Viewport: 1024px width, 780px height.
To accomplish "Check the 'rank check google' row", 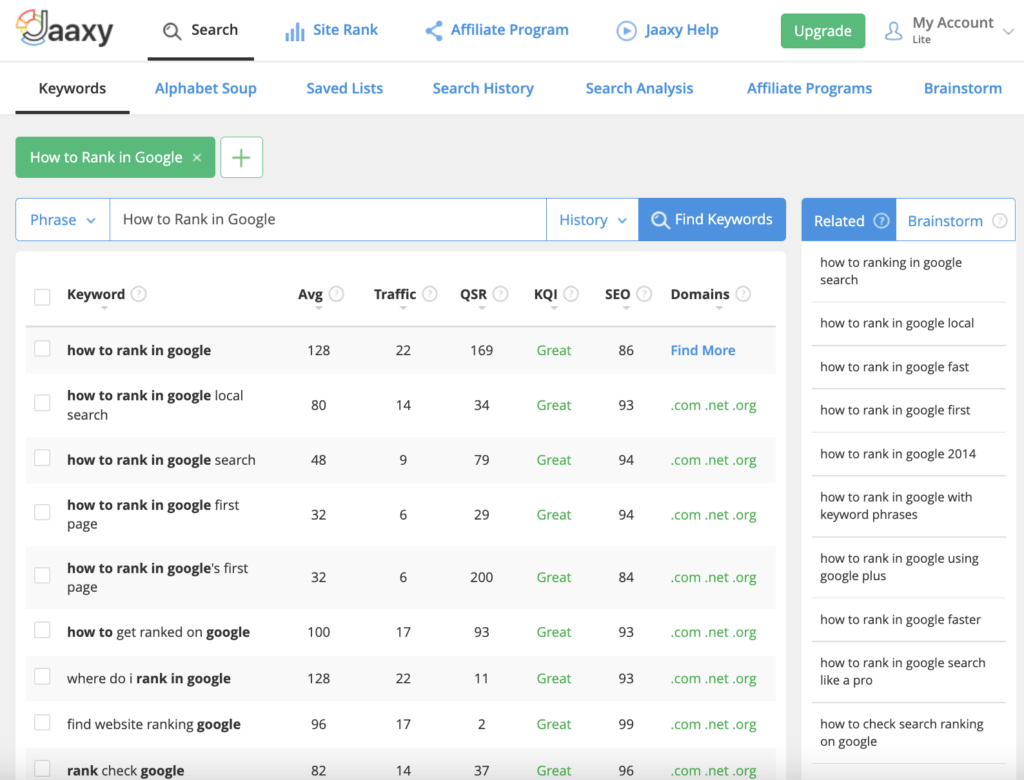I will (42, 768).
